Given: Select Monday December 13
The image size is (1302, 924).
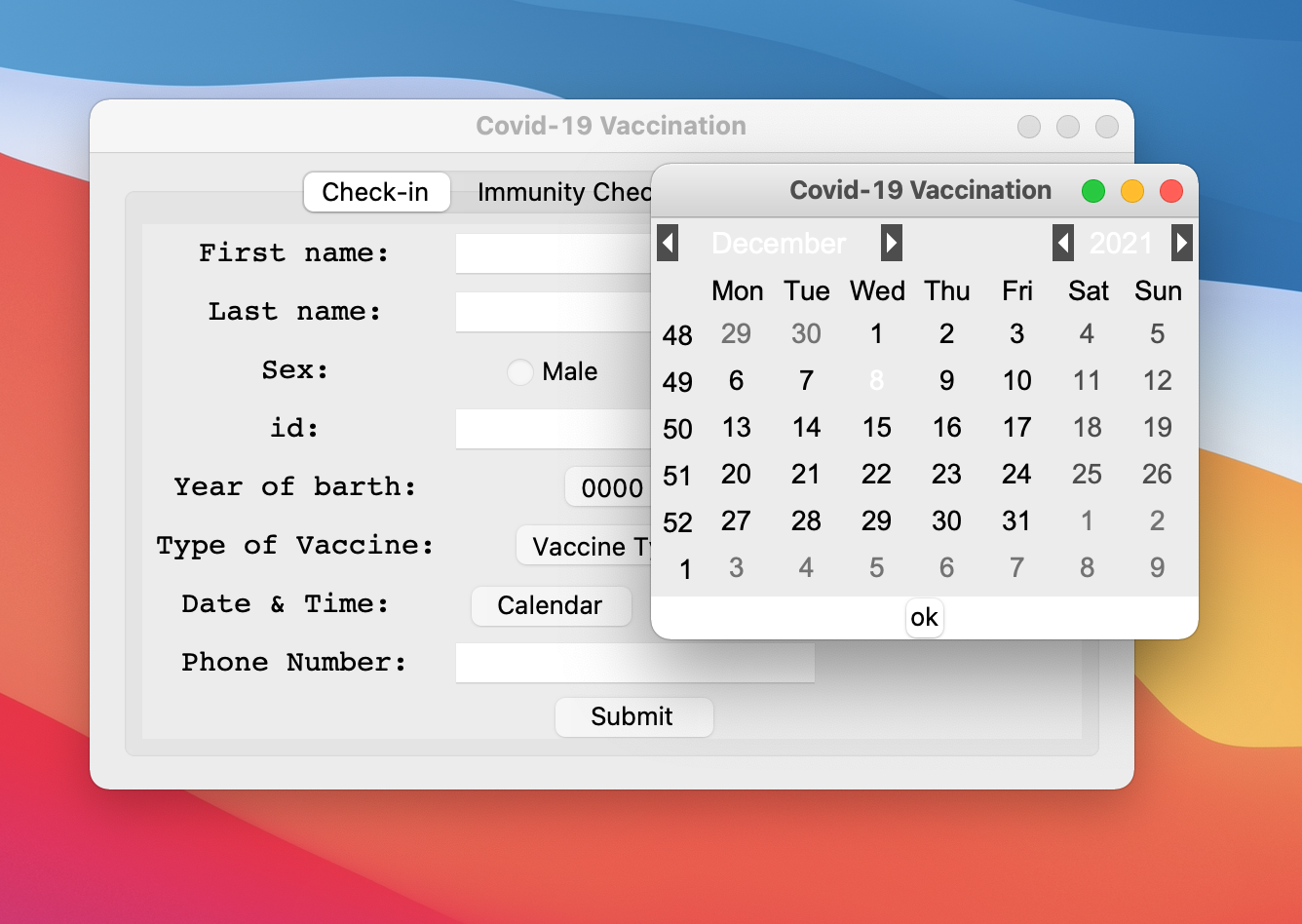Looking at the screenshot, I should pos(737,428).
